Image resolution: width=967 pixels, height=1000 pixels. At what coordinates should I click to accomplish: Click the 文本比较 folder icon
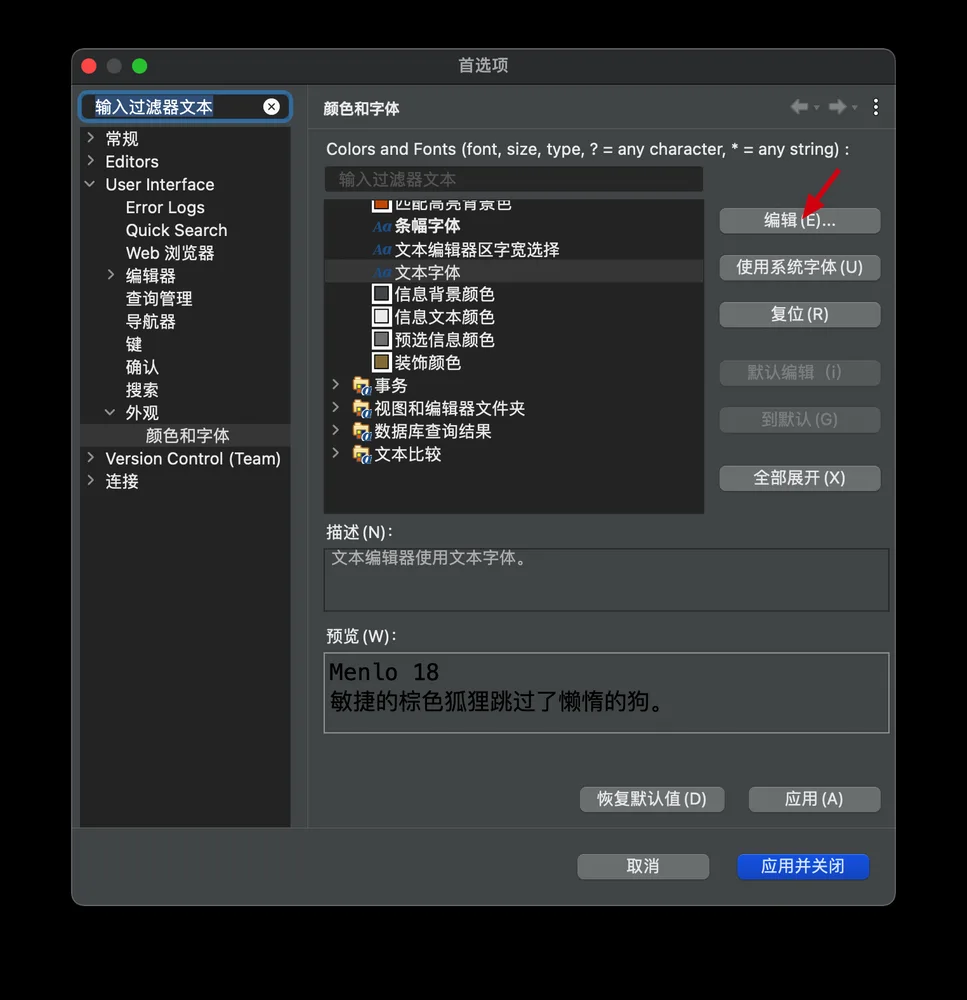pyautogui.click(x=362, y=455)
